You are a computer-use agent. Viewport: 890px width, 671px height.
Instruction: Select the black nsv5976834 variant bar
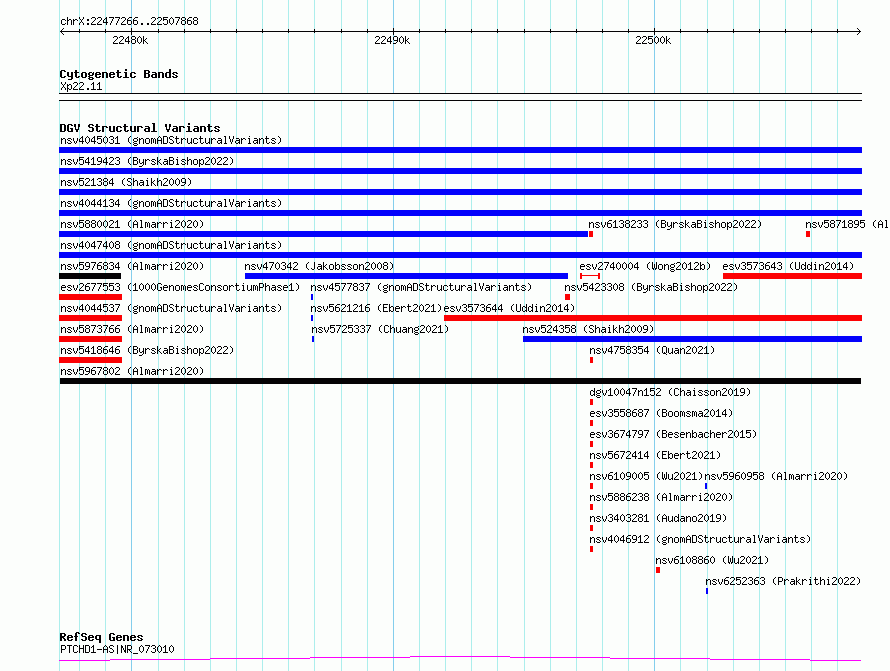click(90, 276)
